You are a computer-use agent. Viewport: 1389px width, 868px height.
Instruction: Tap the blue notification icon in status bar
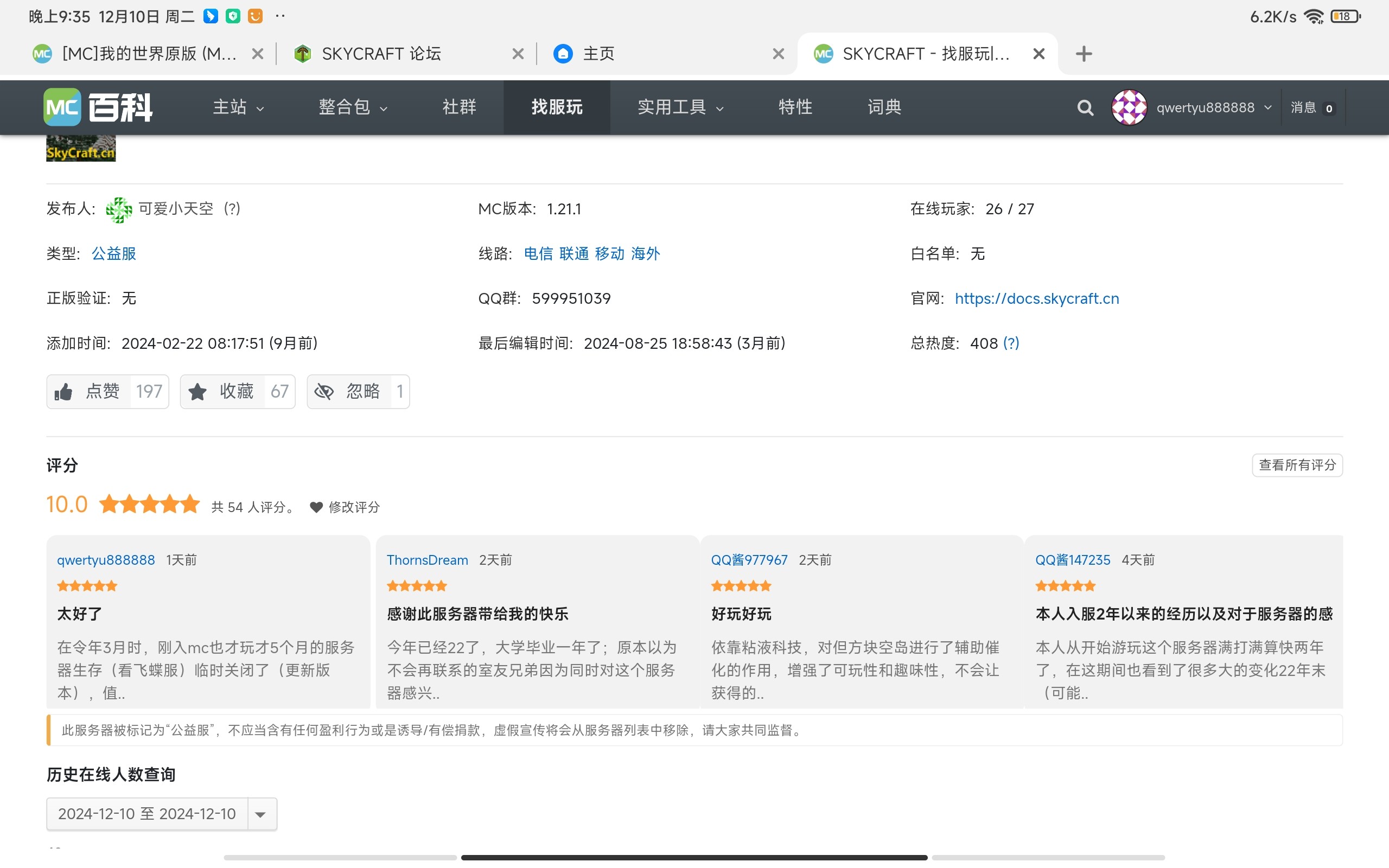click(211, 16)
